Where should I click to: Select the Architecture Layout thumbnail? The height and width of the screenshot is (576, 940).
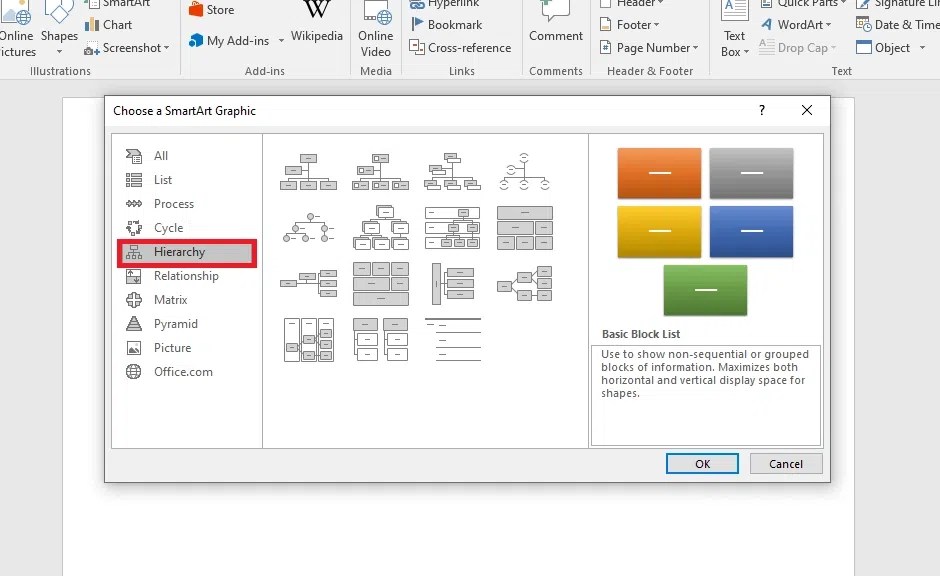(381, 284)
